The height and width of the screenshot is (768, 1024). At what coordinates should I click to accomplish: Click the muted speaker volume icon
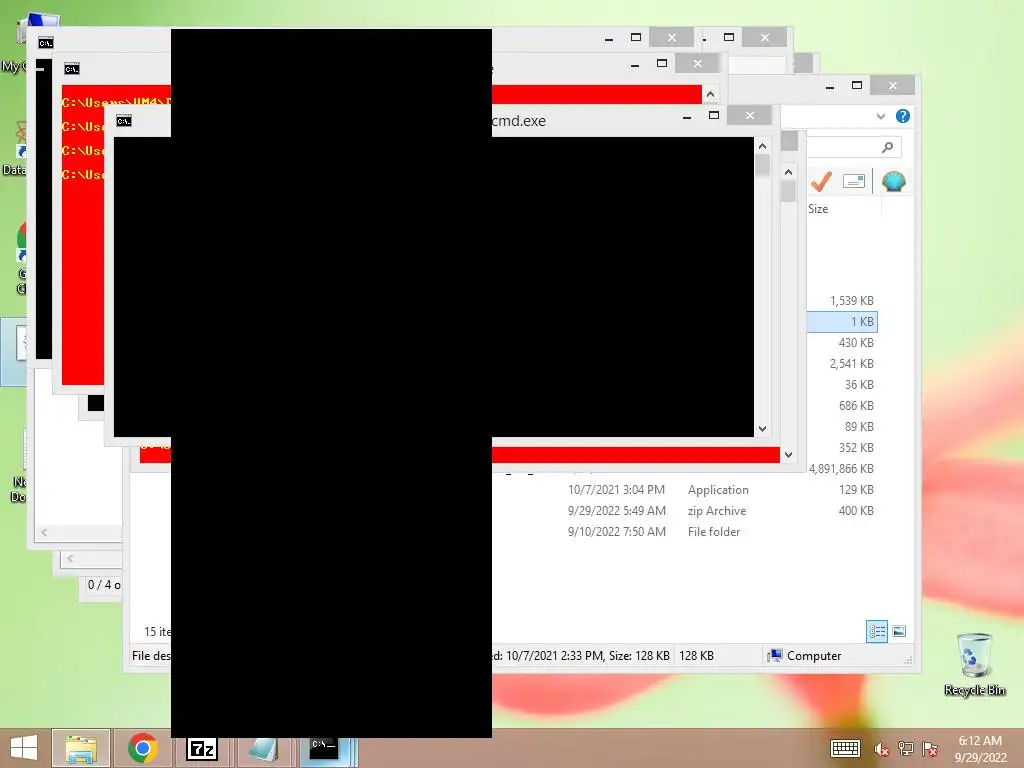(881, 749)
